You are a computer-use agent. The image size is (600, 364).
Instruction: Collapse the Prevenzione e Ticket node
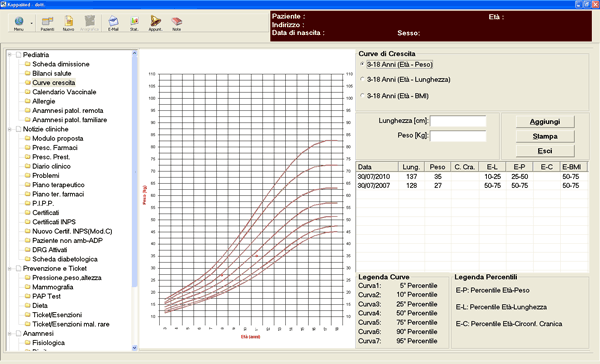click(10, 268)
